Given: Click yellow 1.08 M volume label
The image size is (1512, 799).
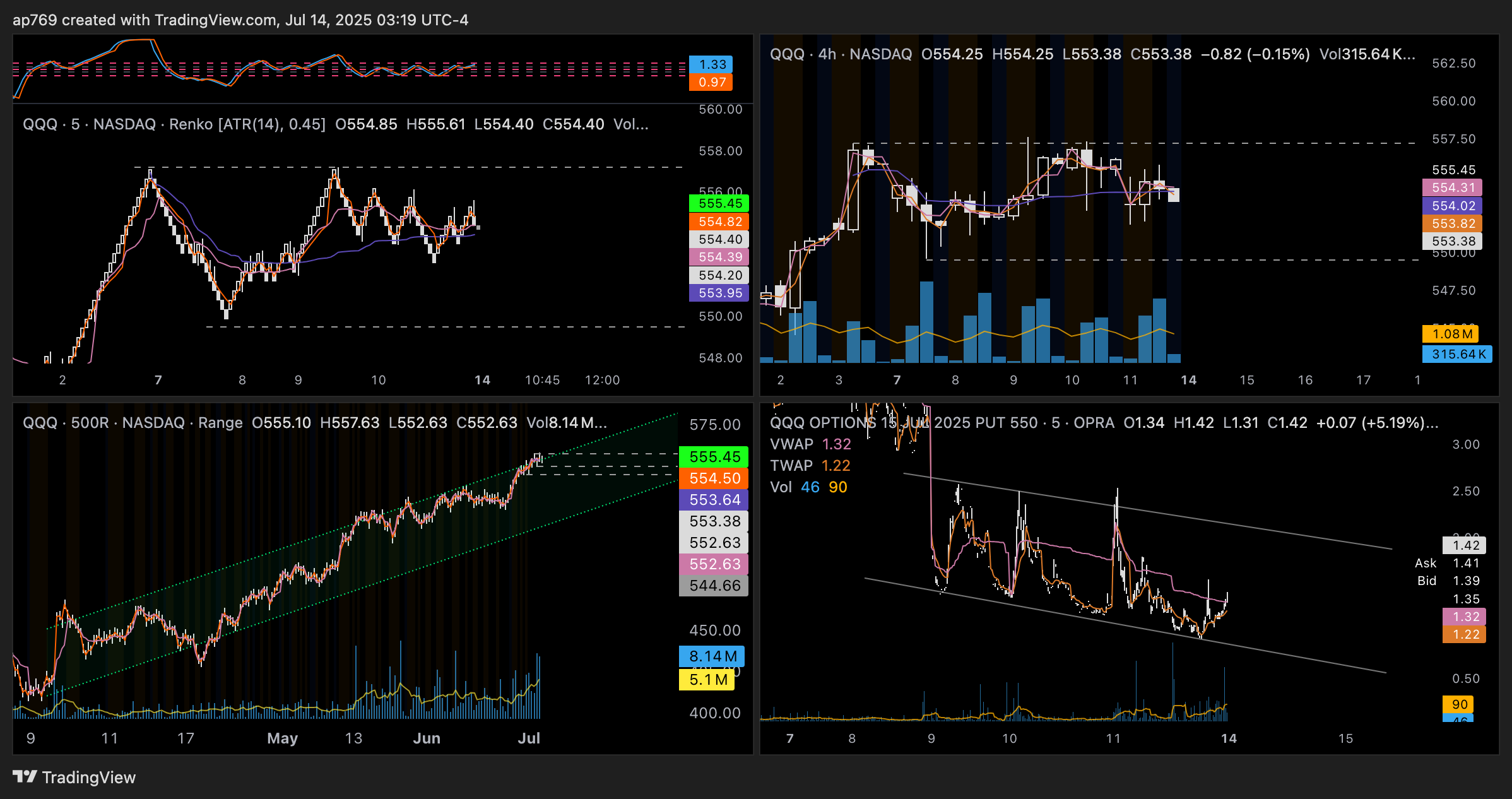Looking at the screenshot, I should [1450, 334].
